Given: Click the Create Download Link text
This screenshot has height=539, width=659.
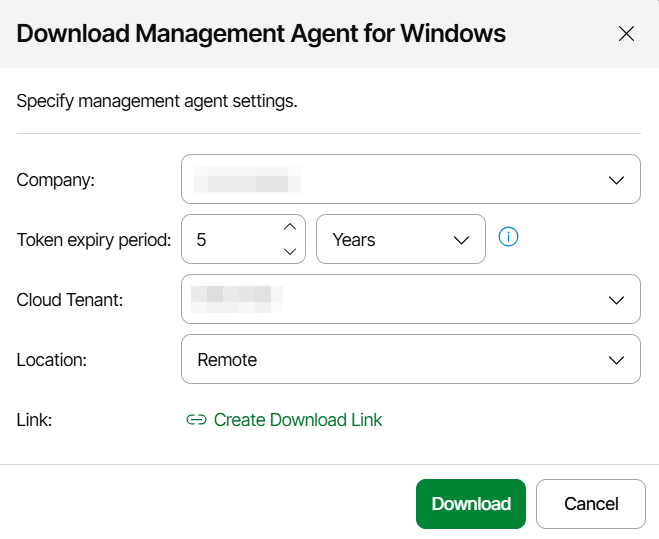Looking at the screenshot, I should (x=298, y=420).
